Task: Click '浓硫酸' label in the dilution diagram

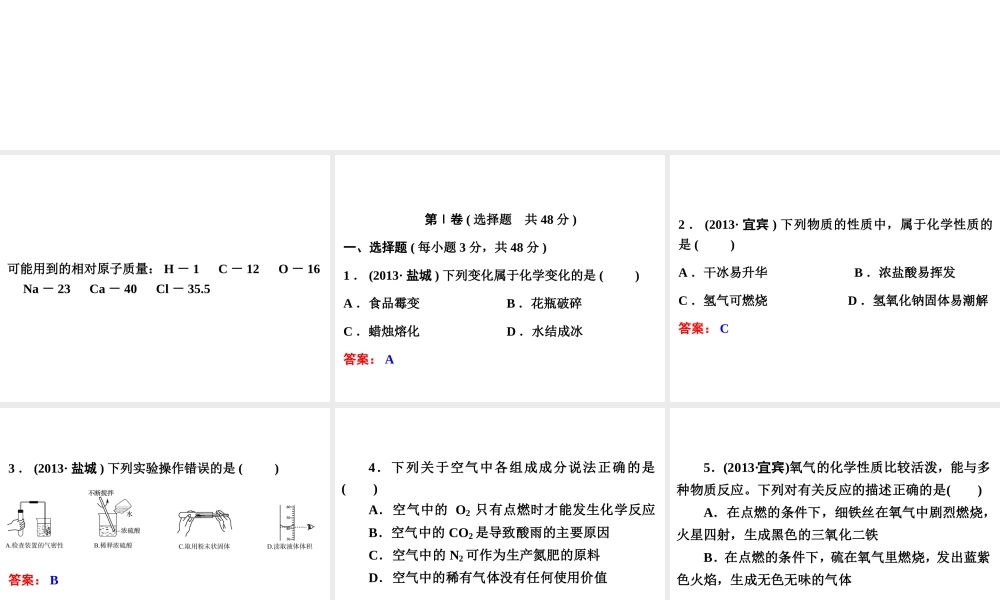Action: pos(131,530)
